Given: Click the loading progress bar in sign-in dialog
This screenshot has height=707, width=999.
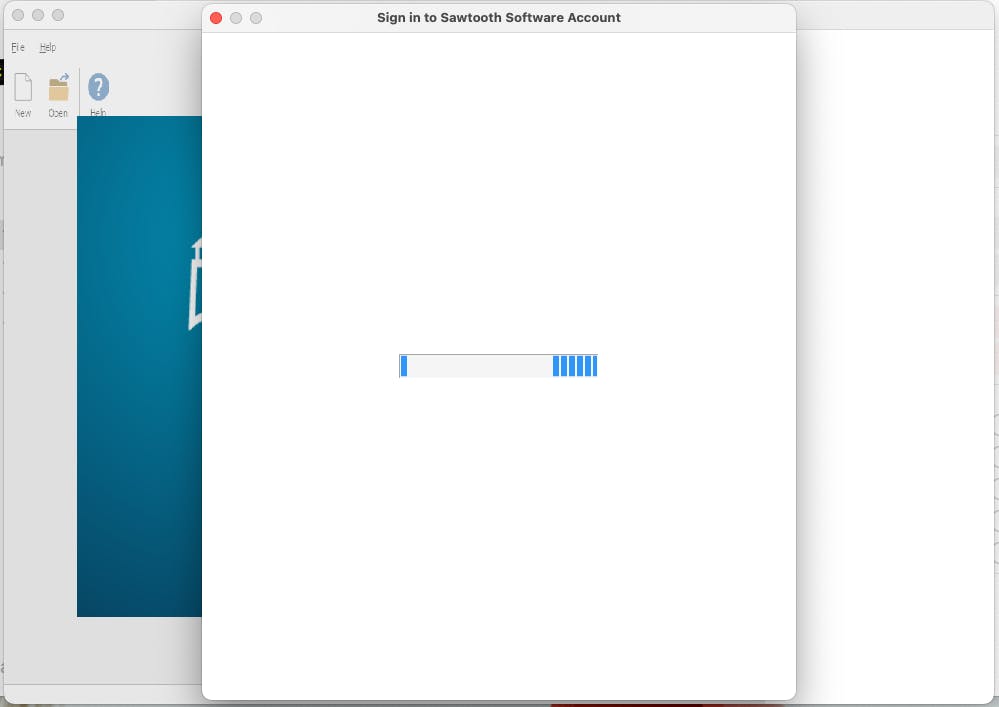Looking at the screenshot, I should [x=498, y=366].
